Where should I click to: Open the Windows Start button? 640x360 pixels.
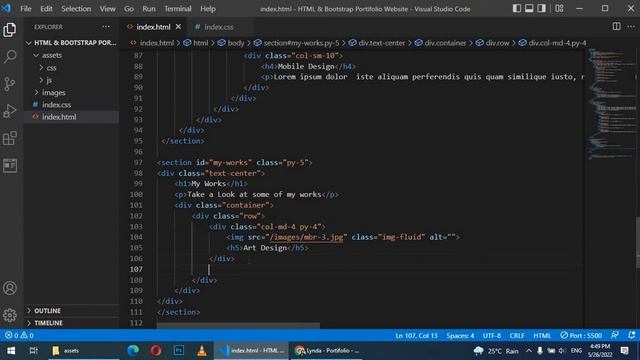11,351
